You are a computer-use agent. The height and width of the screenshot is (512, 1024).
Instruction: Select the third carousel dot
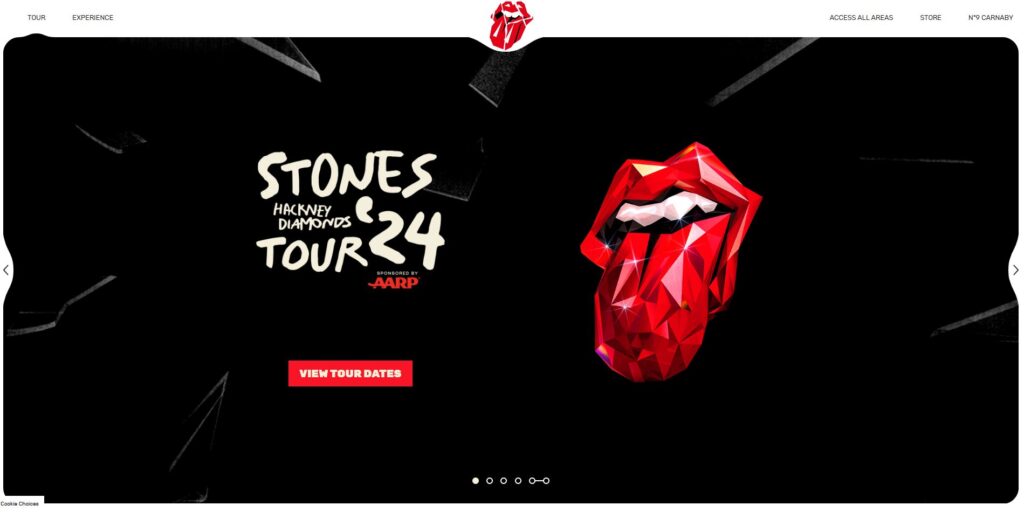coord(504,481)
